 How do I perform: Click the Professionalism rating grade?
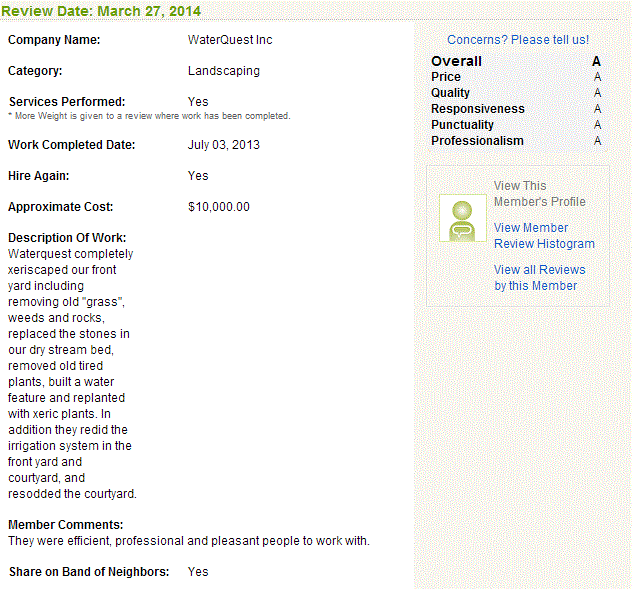[597, 141]
